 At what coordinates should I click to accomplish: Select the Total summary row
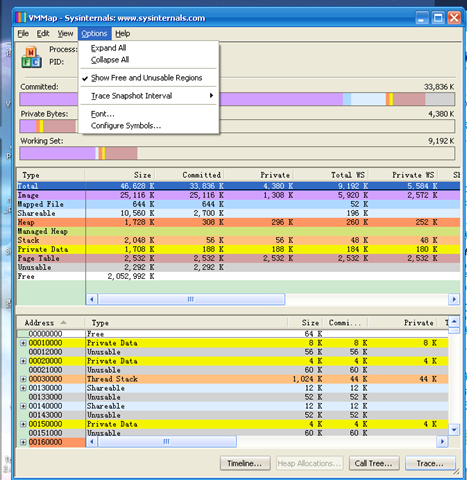pyautogui.click(x=239, y=186)
